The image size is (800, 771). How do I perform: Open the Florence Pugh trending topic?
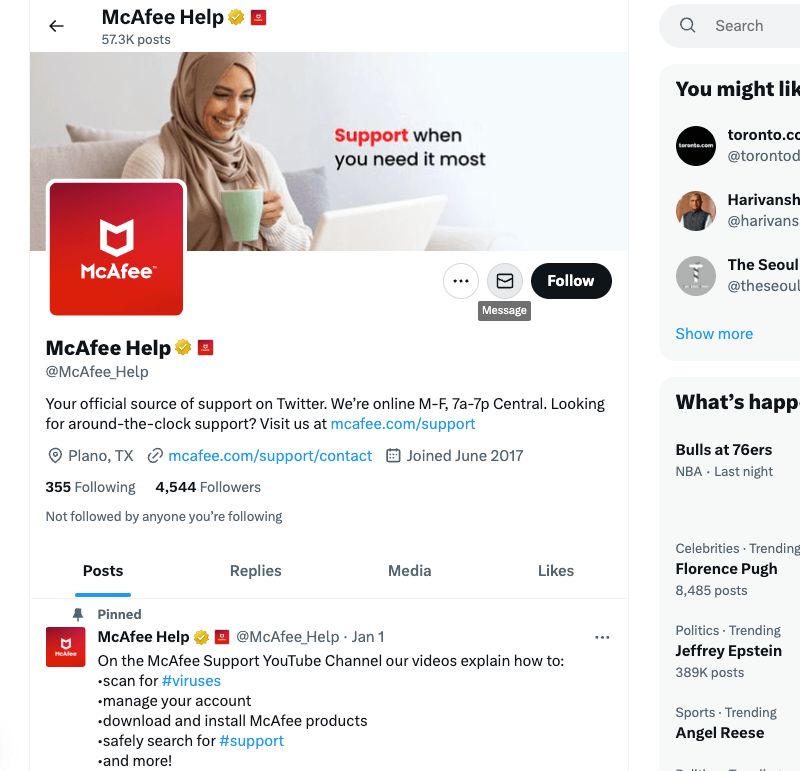pos(726,569)
